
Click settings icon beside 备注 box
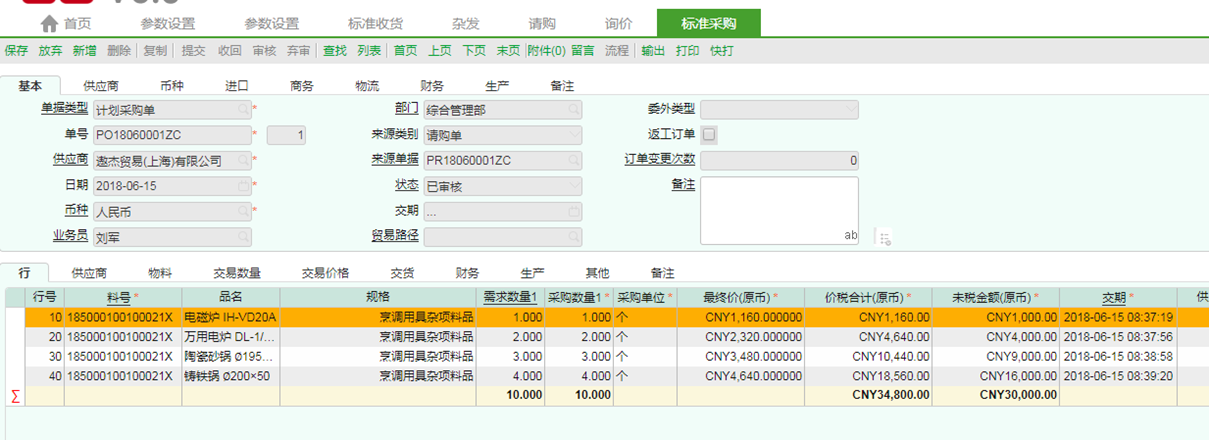884,237
